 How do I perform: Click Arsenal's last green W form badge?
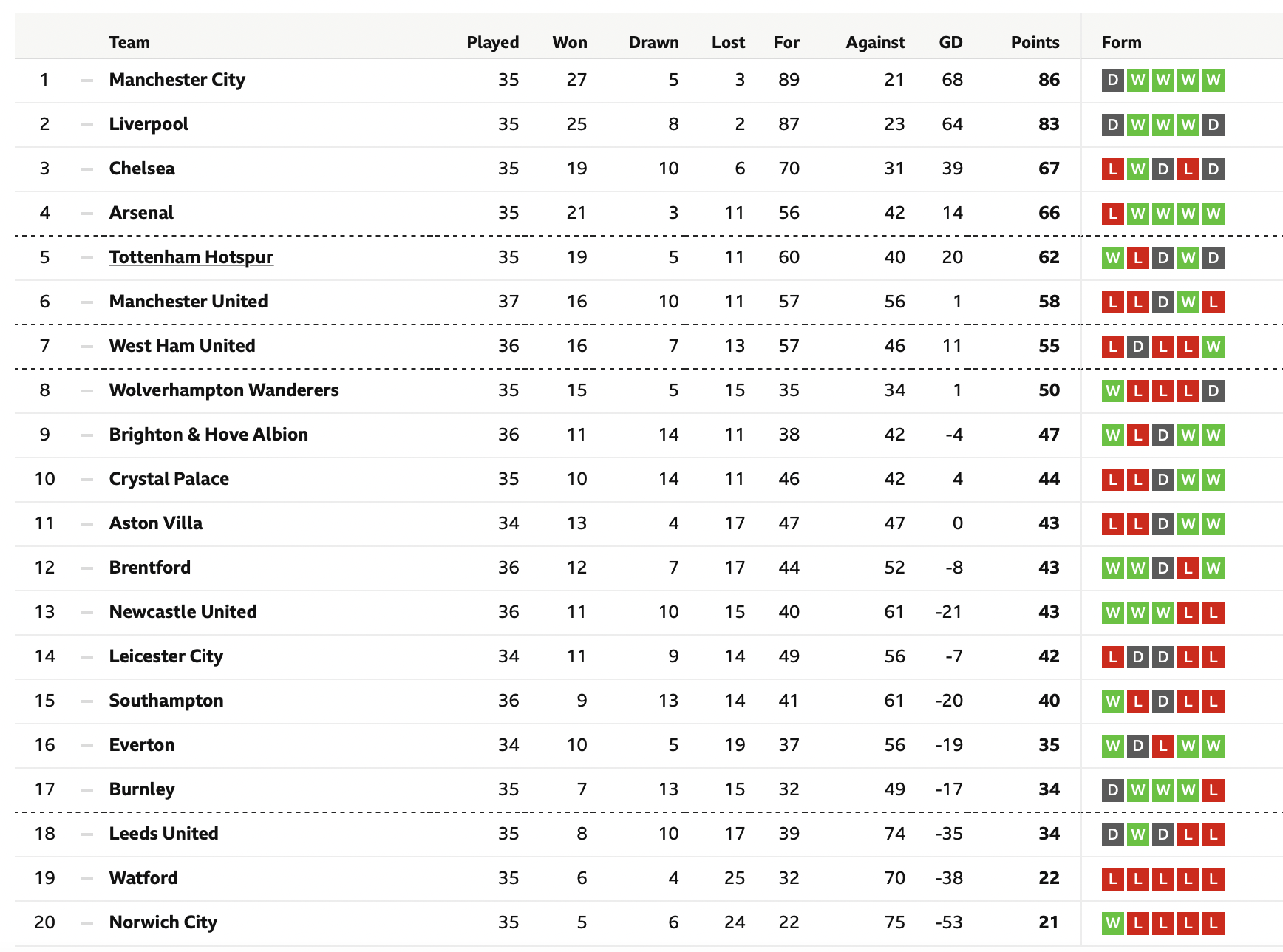[1213, 214]
